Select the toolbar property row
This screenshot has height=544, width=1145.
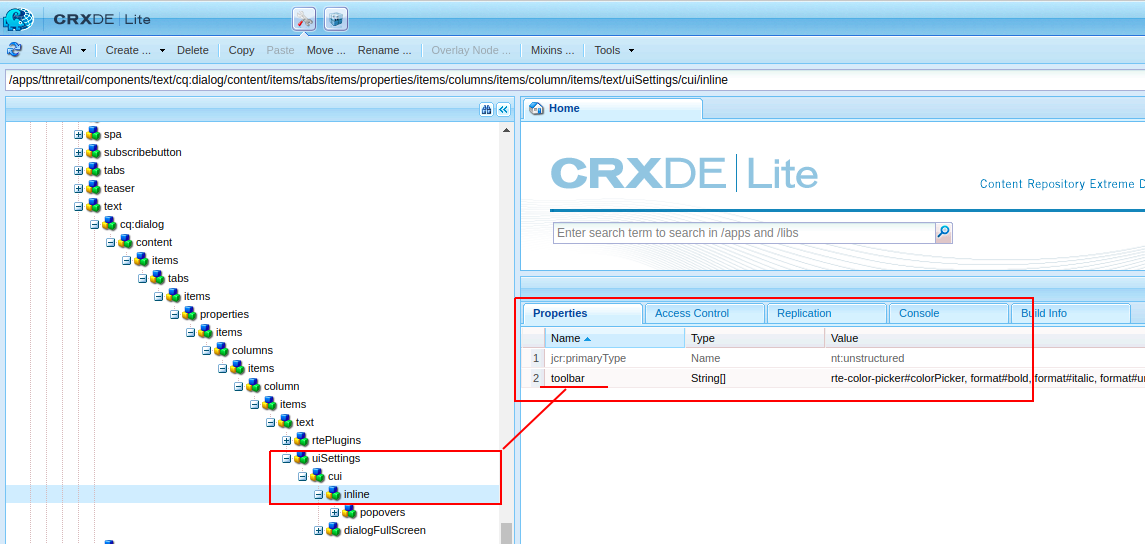[x=834, y=378]
